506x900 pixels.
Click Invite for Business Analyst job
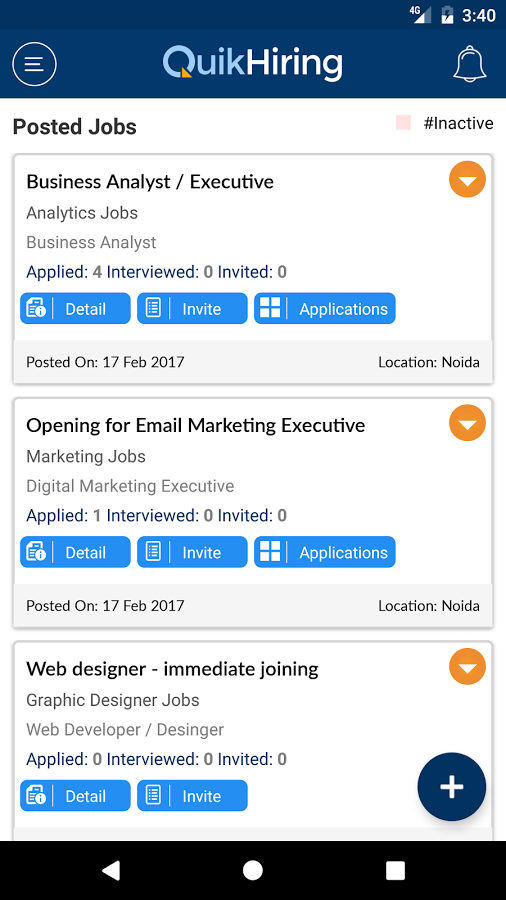[192, 309]
